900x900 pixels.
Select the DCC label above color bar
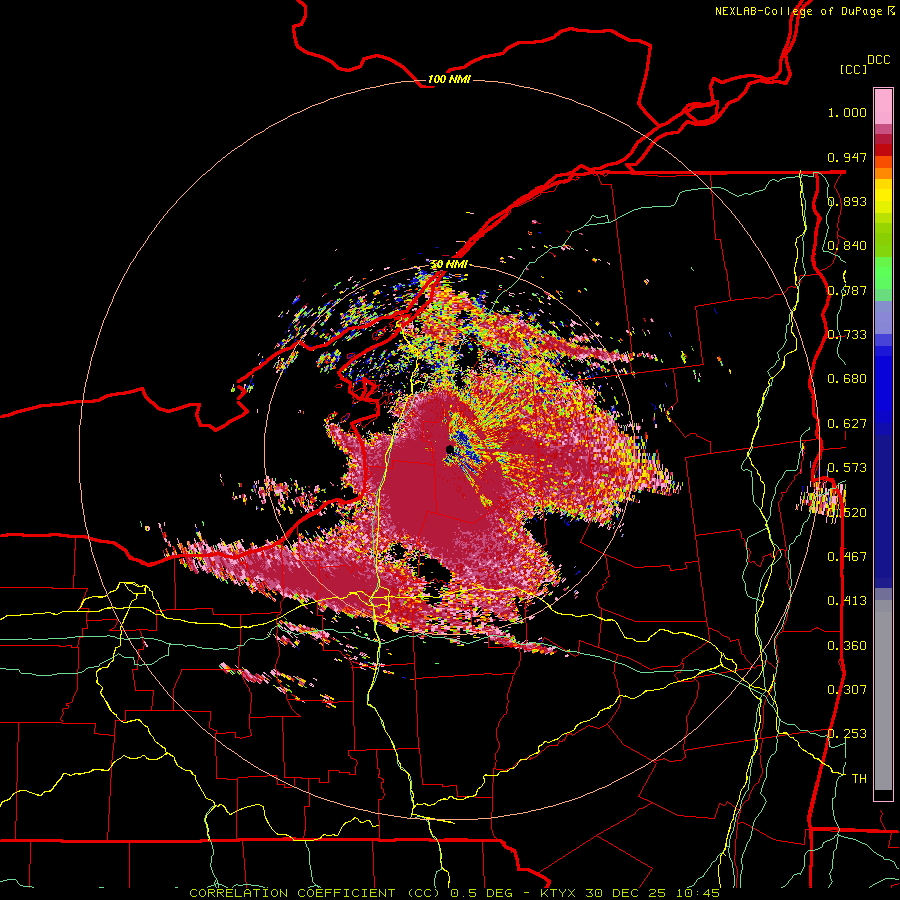(878, 60)
